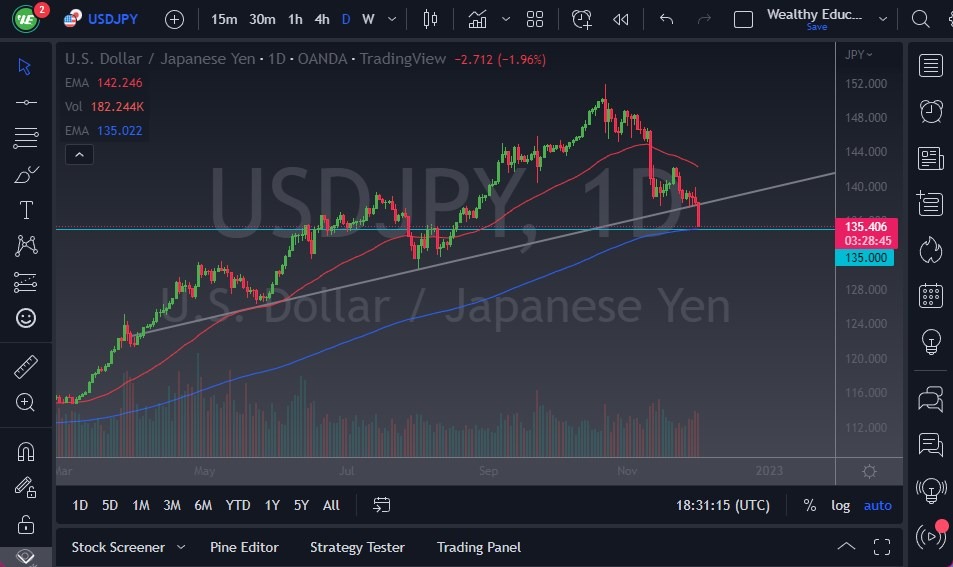Open the Strategy Tester tab
Image resolution: width=953 pixels, height=567 pixels.
(357, 547)
